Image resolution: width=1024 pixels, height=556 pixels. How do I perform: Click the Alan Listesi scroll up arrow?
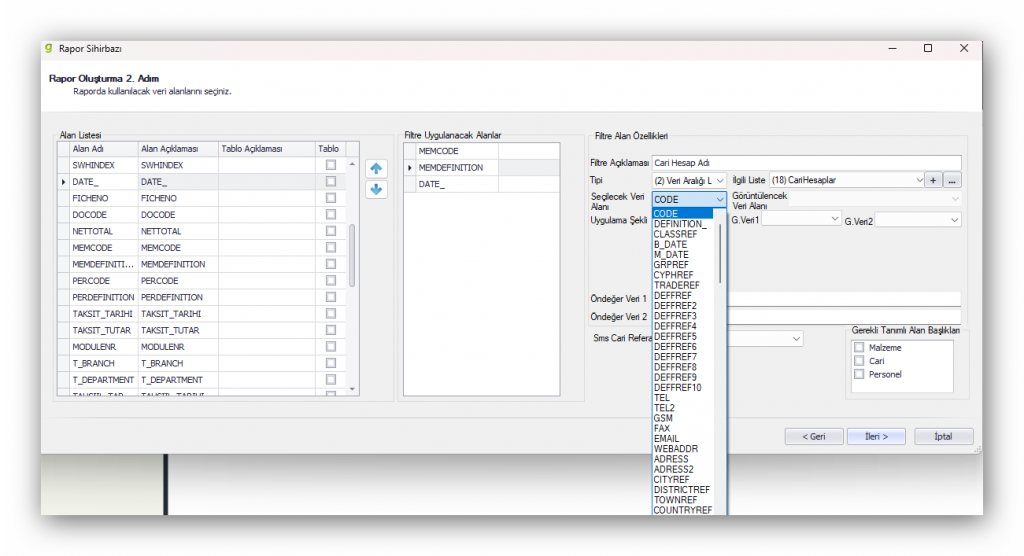pyautogui.click(x=352, y=164)
